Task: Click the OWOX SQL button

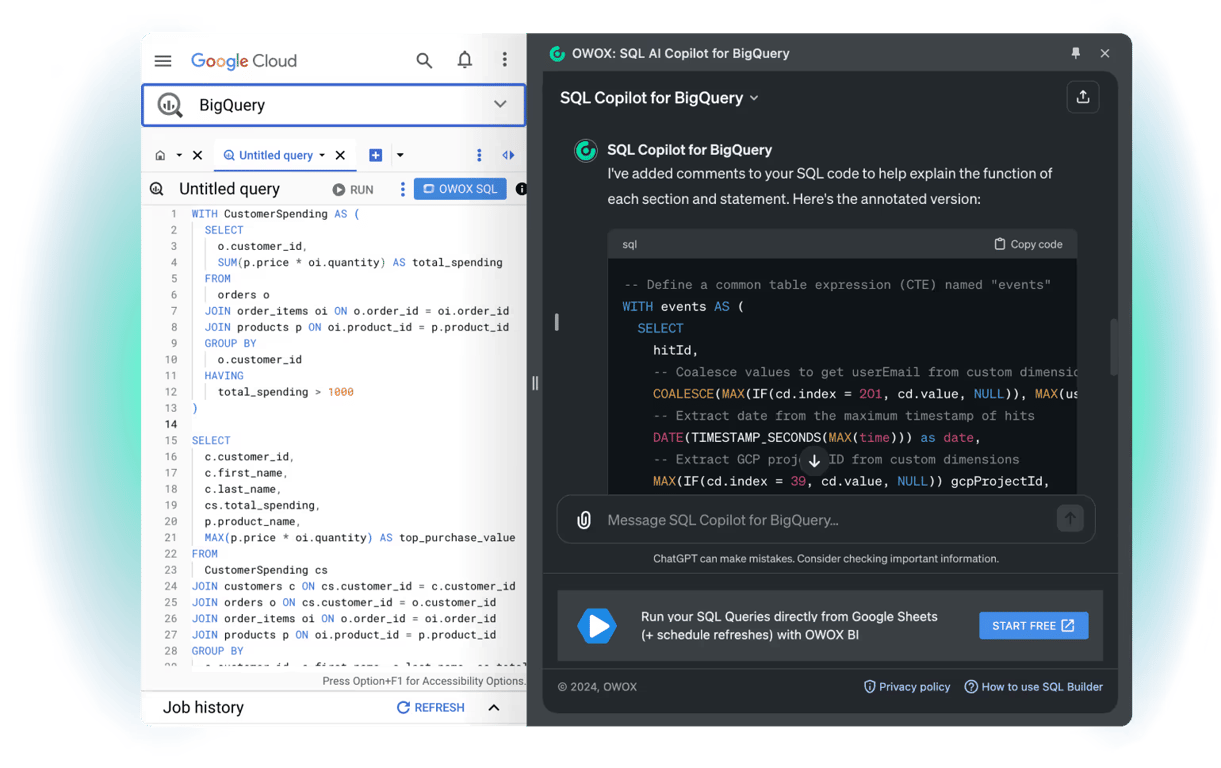Action: coord(460,189)
